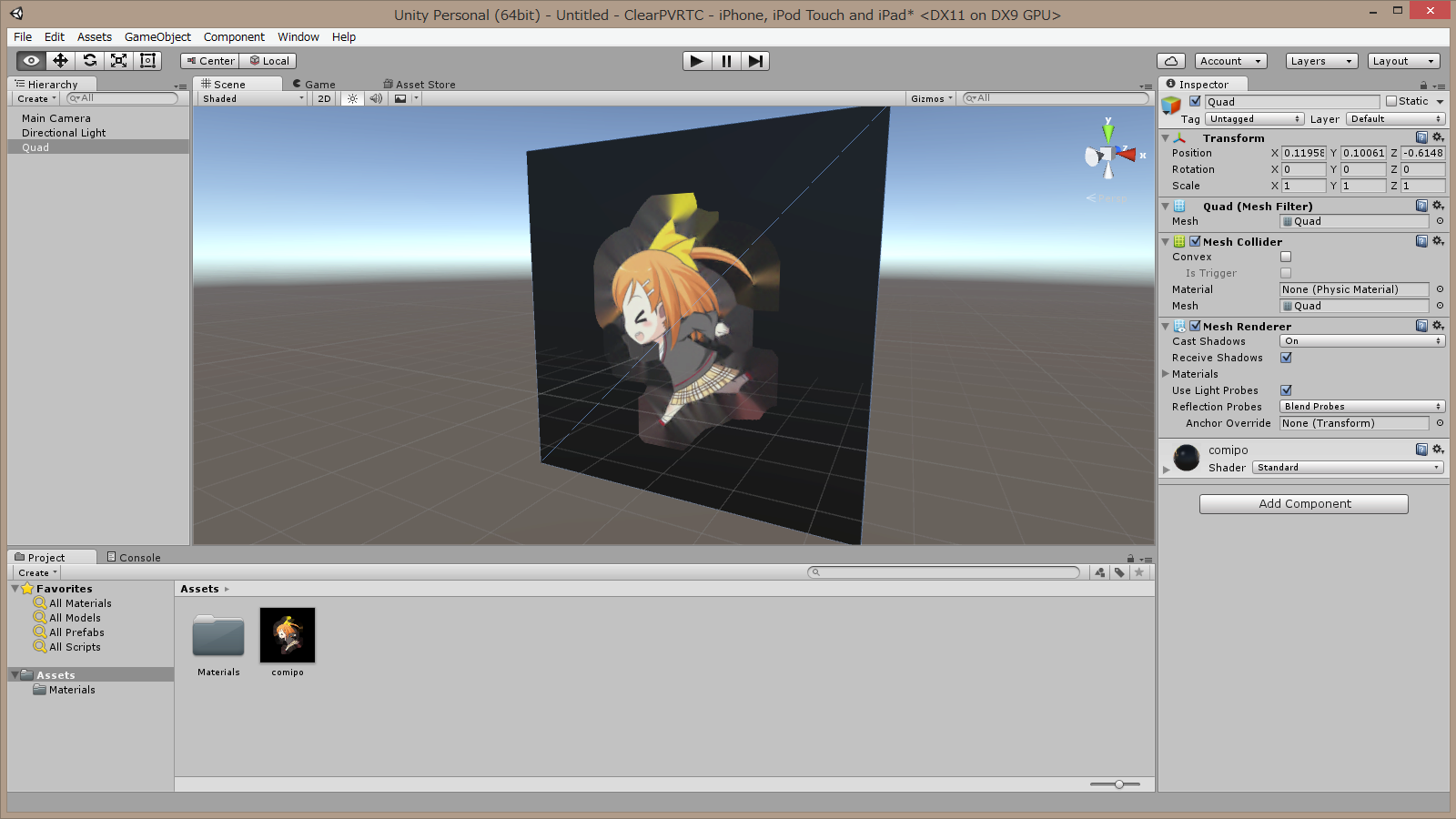This screenshot has height=819, width=1456.
Task: Open Hierarchy Create menu
Action: coord(37,98)
